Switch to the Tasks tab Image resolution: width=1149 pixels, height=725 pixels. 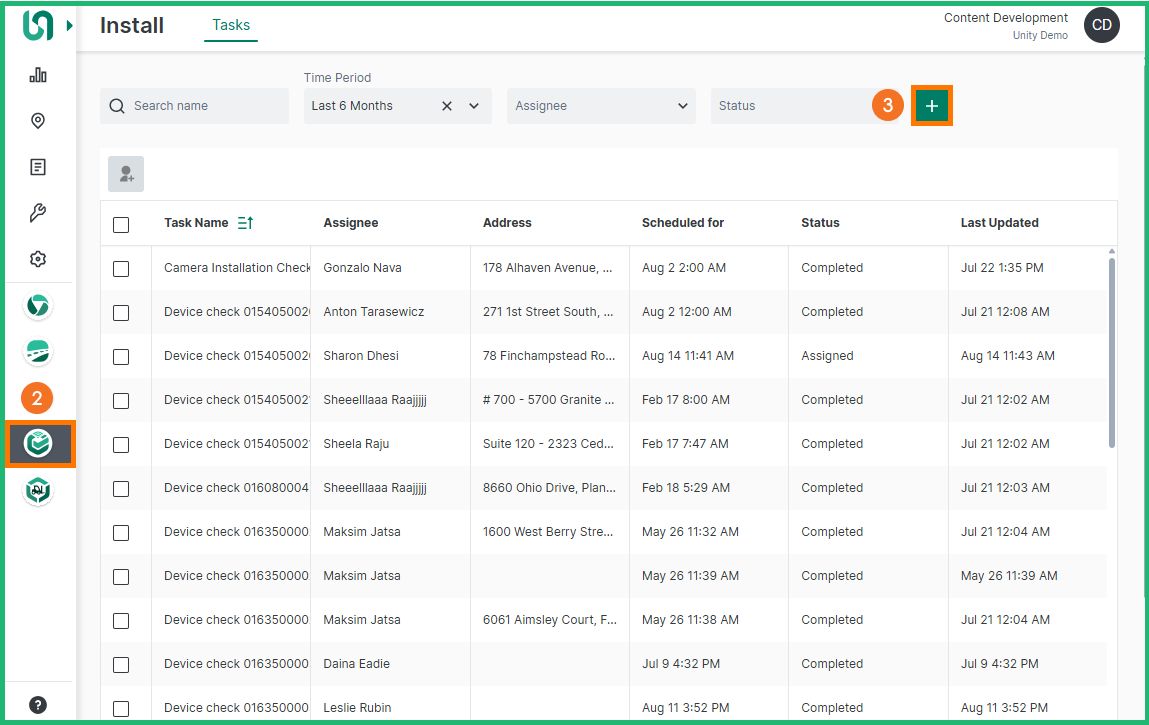(231, 25)
